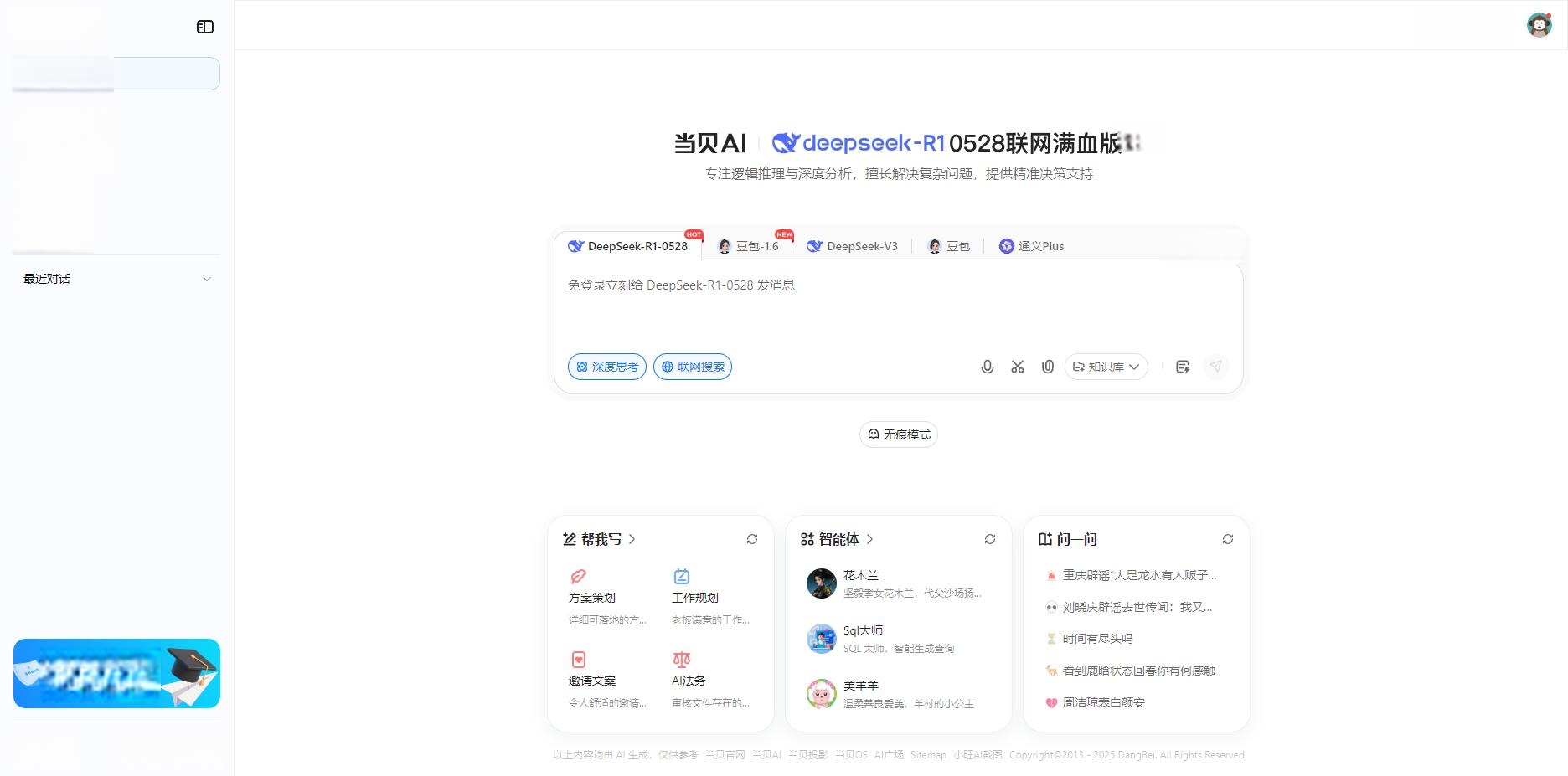
Task: Refresh the 帮我写 card
Action: (x=752, y=539)
